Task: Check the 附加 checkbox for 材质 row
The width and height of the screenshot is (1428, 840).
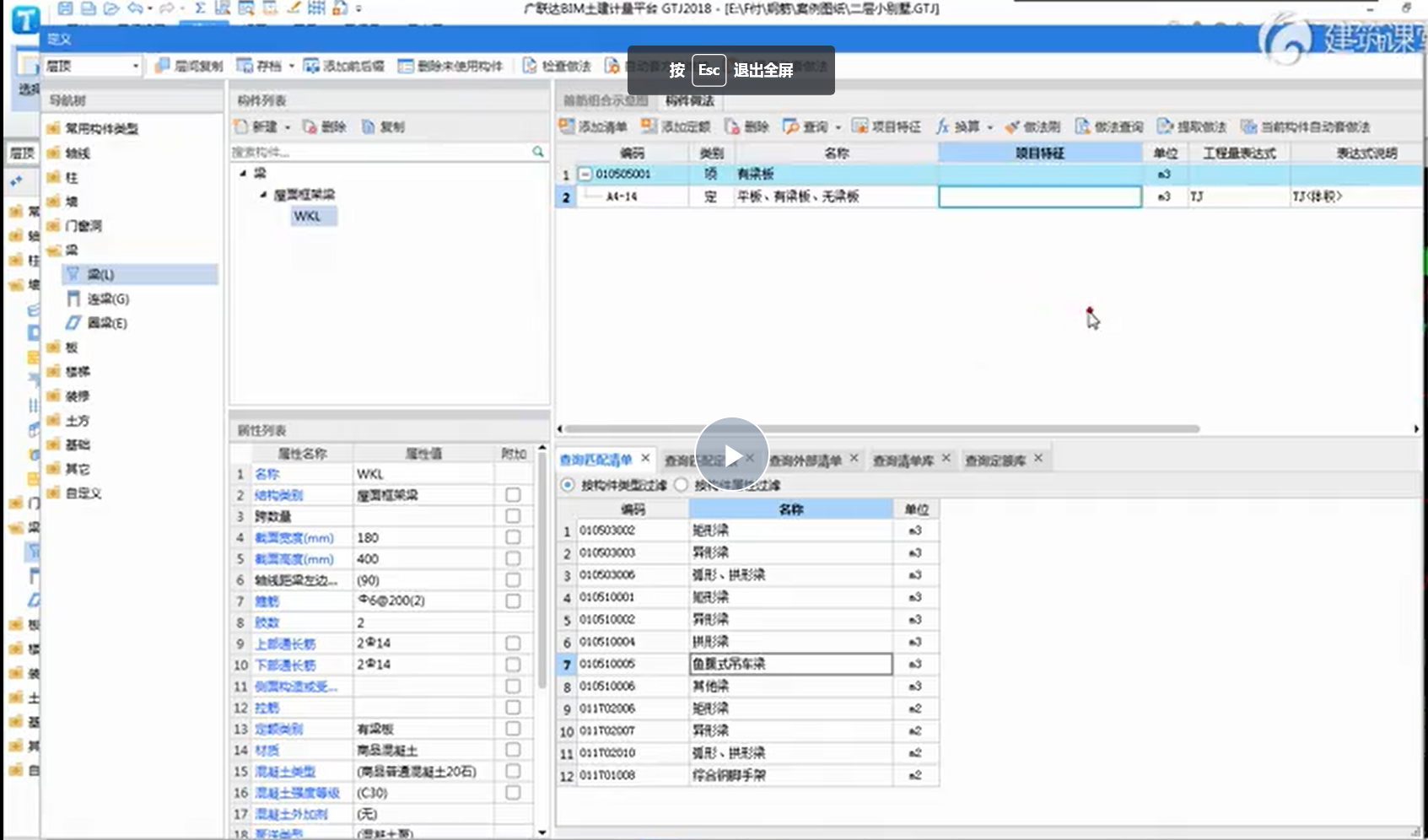Action: pos(513,750)
